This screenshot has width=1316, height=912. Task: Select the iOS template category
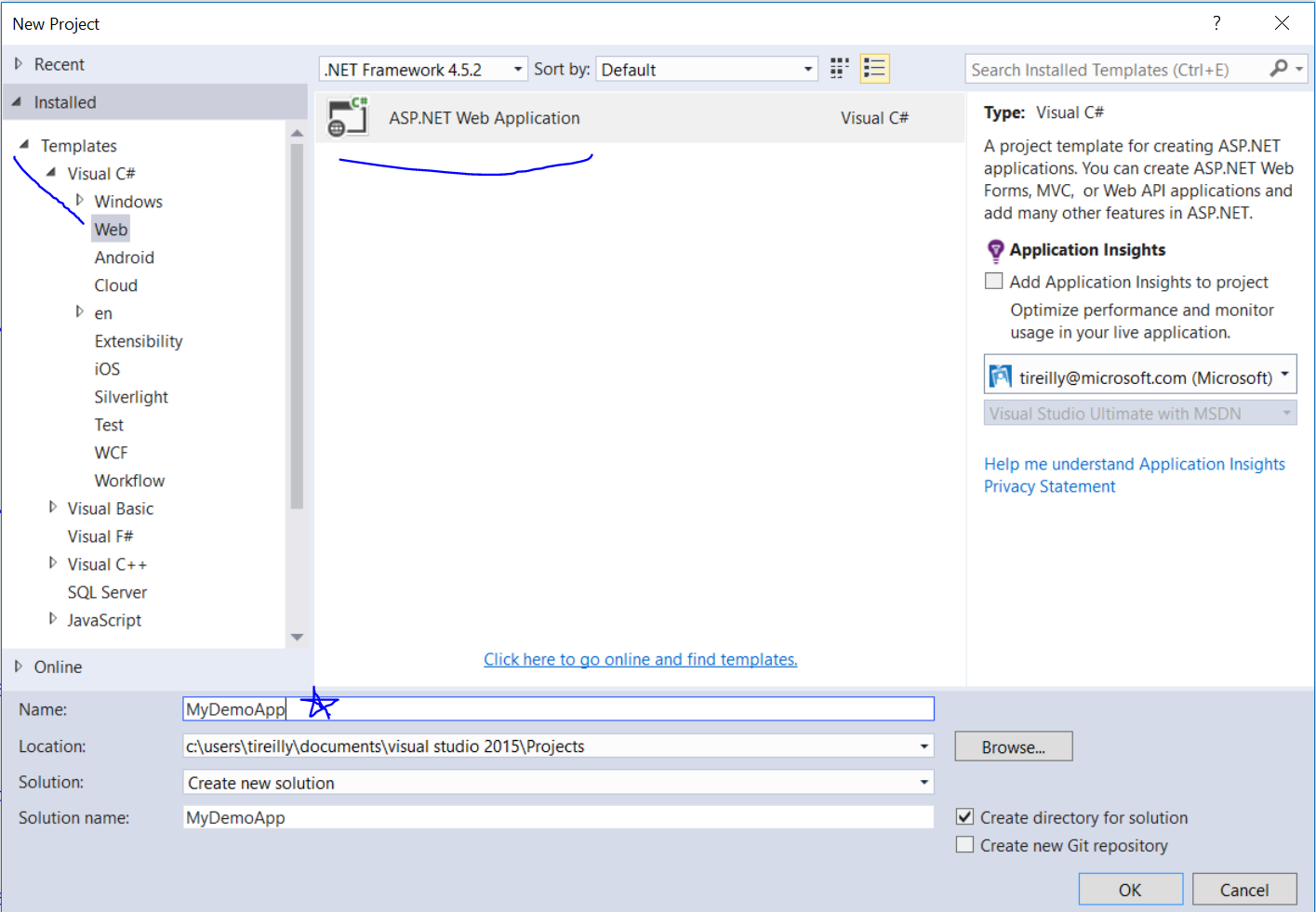tap(107, 369)
